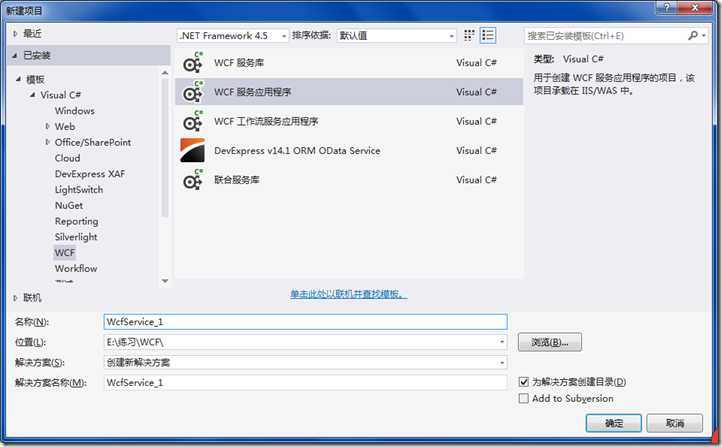Click the 名称 input field
Viewport: 722px width, 447px height.
306,321
